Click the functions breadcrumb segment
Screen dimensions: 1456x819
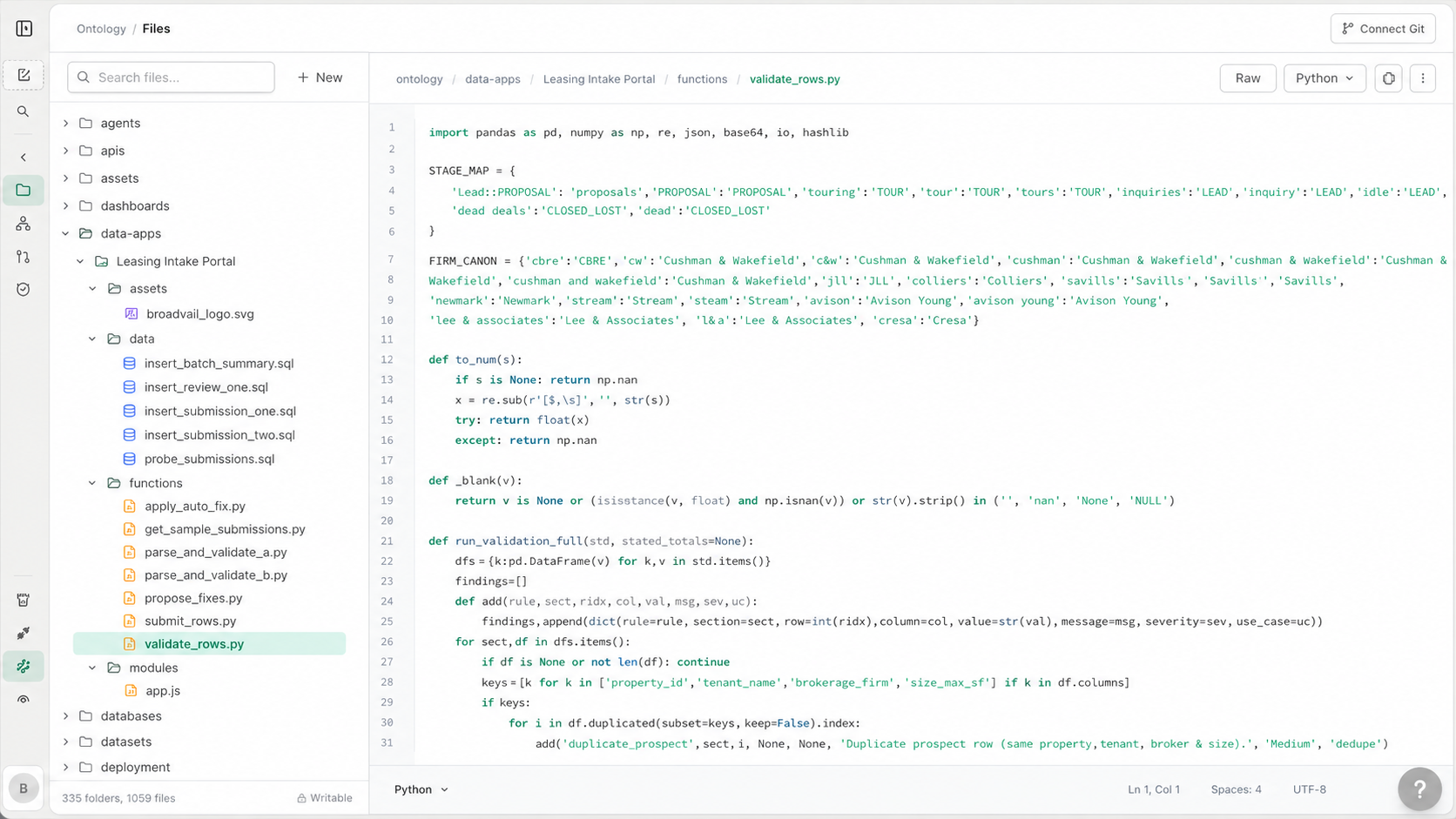coord(702,79)
